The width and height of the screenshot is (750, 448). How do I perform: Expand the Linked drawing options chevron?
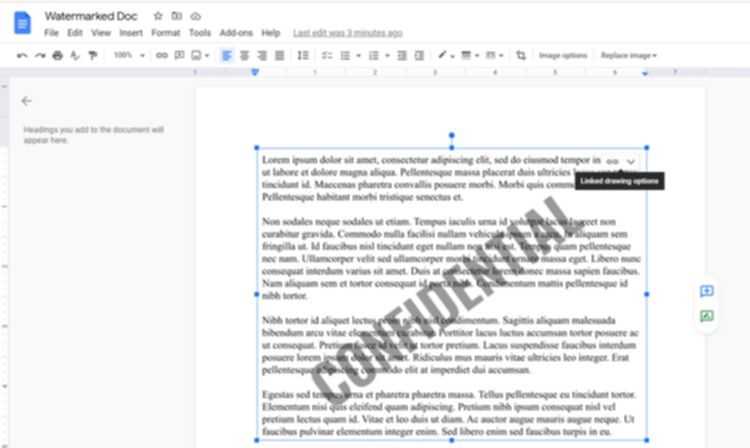631,162
